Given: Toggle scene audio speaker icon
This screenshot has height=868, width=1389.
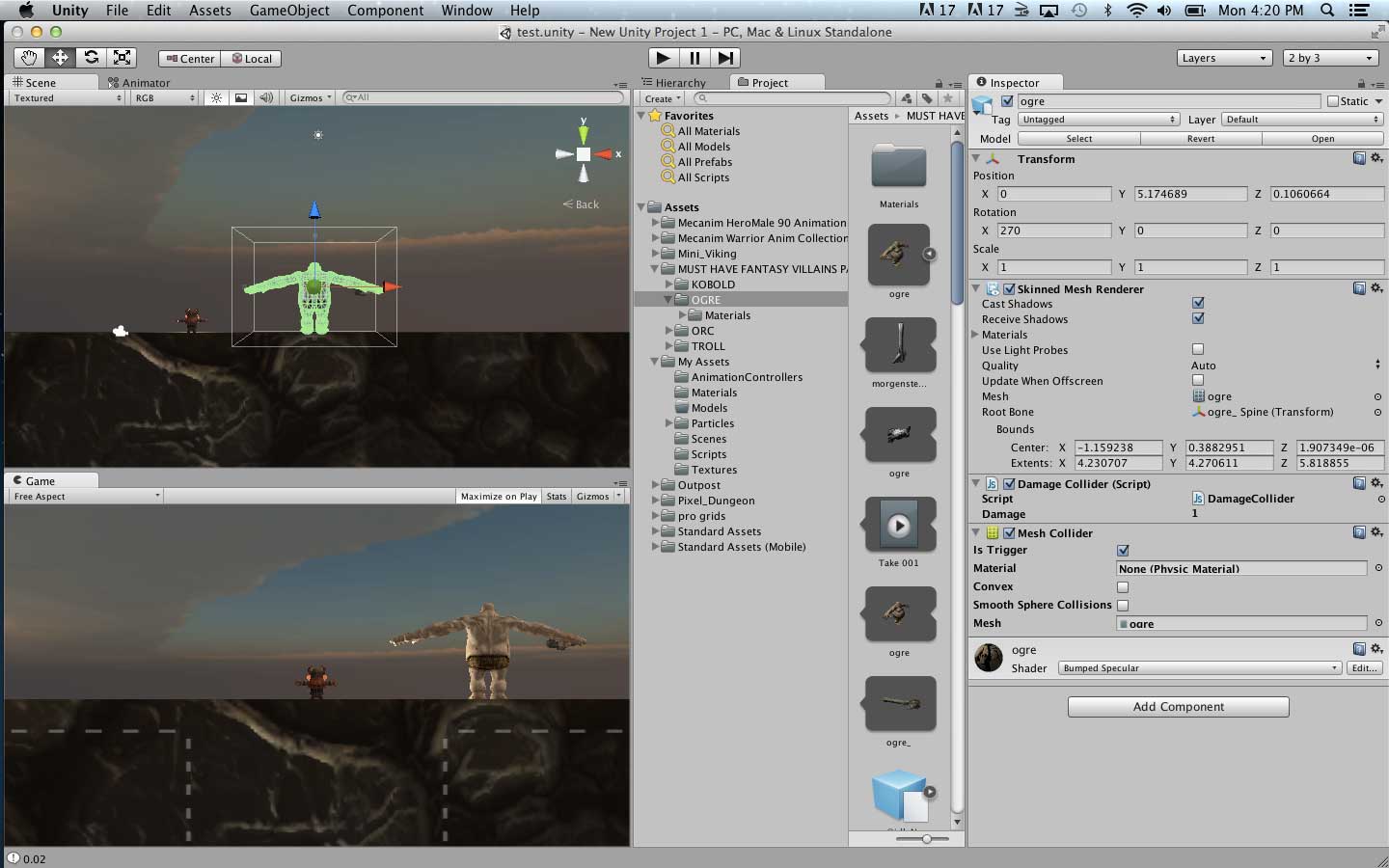Looking at the screenshot, I should point(266,97).
